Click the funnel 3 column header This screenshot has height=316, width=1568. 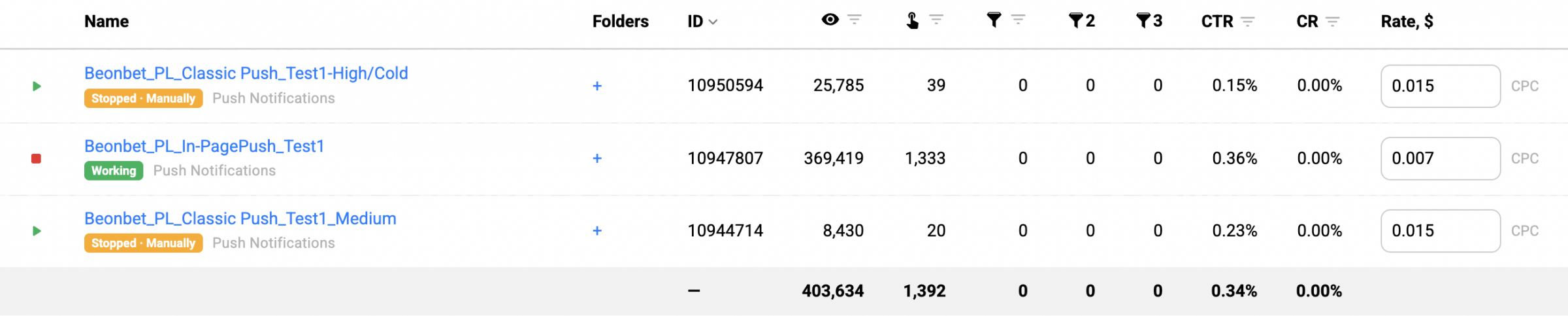click(1149, 21)
